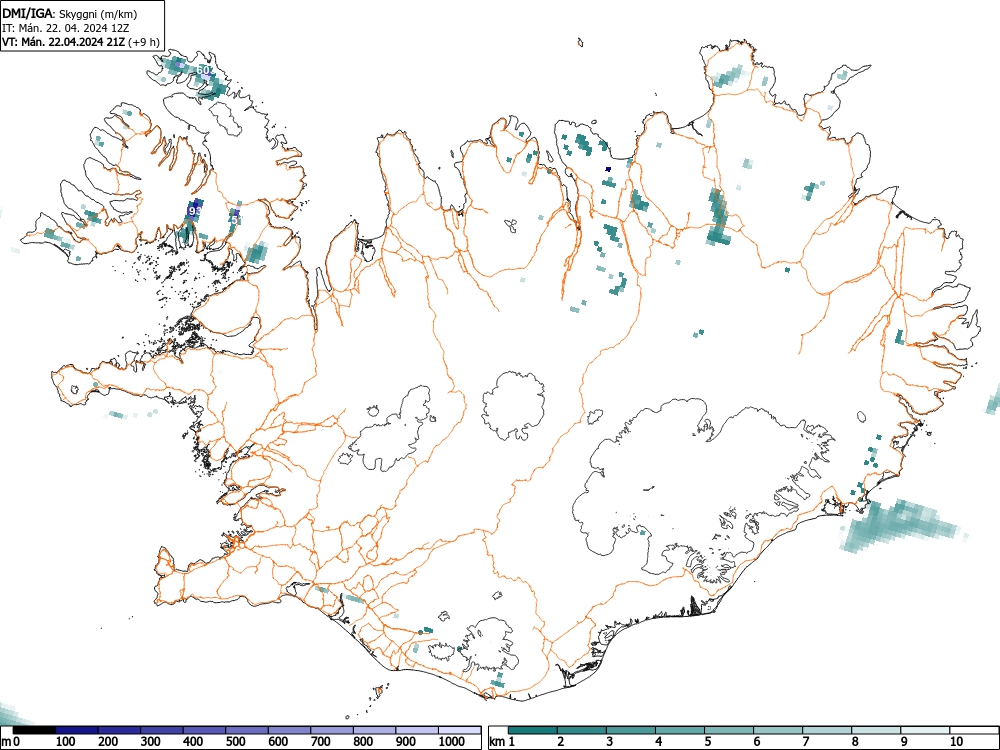This screenshot has width=1000, height=750.
Task: Click the '8' label on the km scale
Action: [855, 741]
